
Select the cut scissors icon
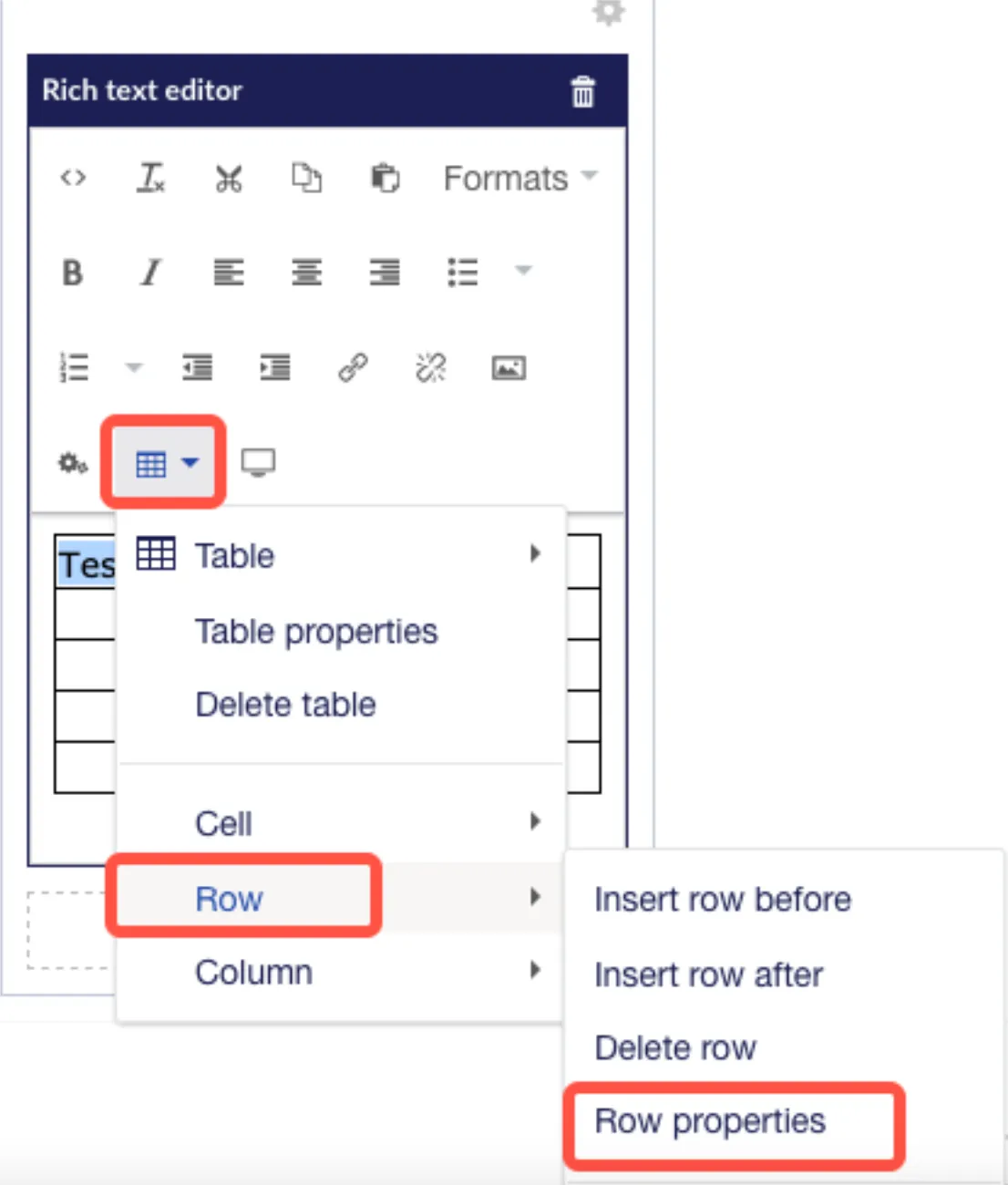click(229, 179)
